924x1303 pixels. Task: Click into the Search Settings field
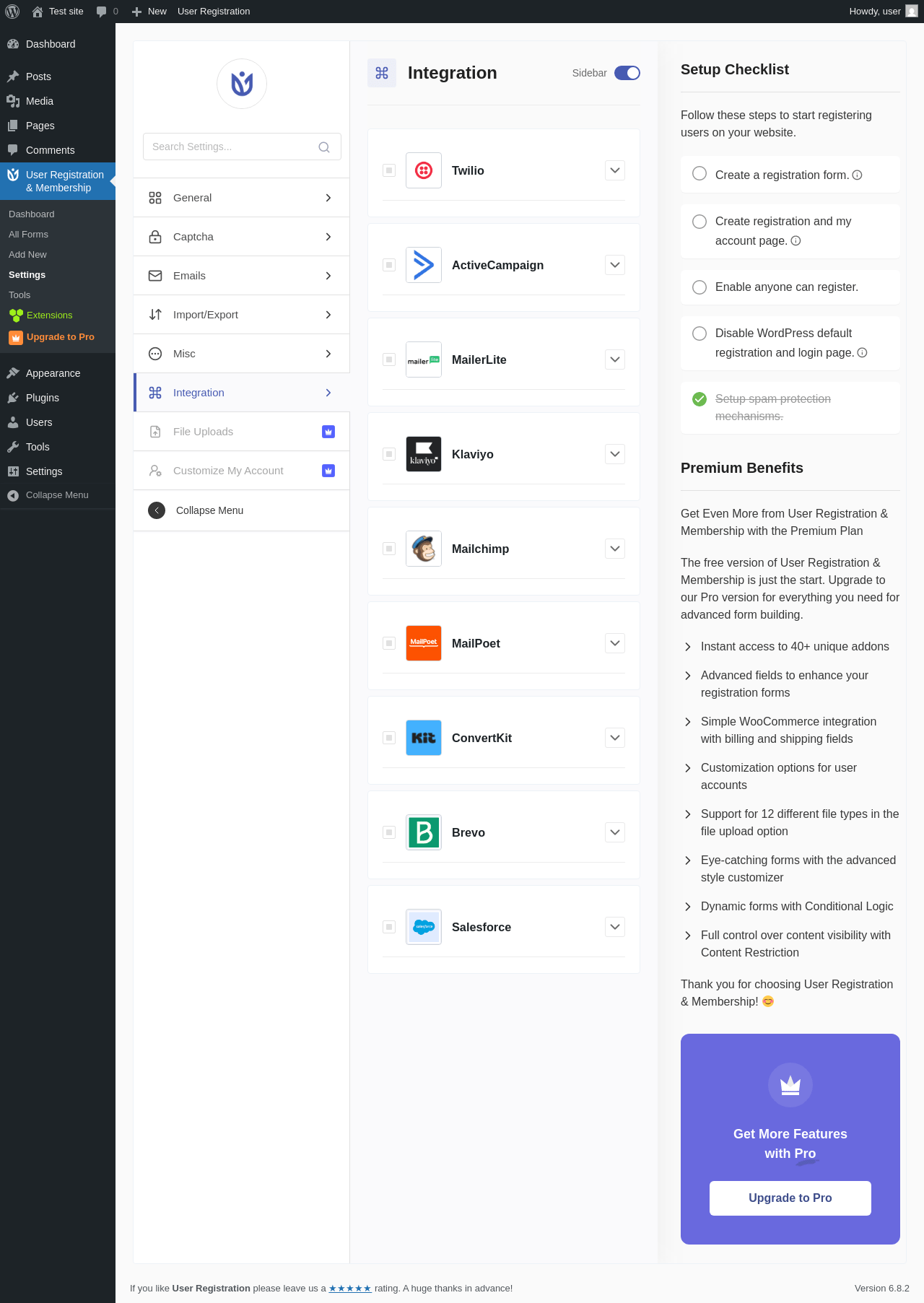point(242,147)
